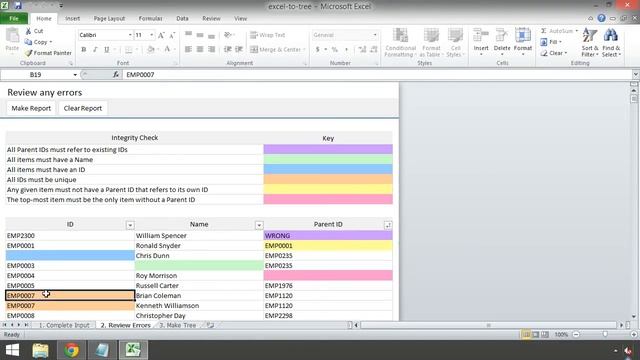Image resolution: width=640 pixels, height=360 pixels.
Task: Open Conditional Formatting
Action: (x=400, y=42)
